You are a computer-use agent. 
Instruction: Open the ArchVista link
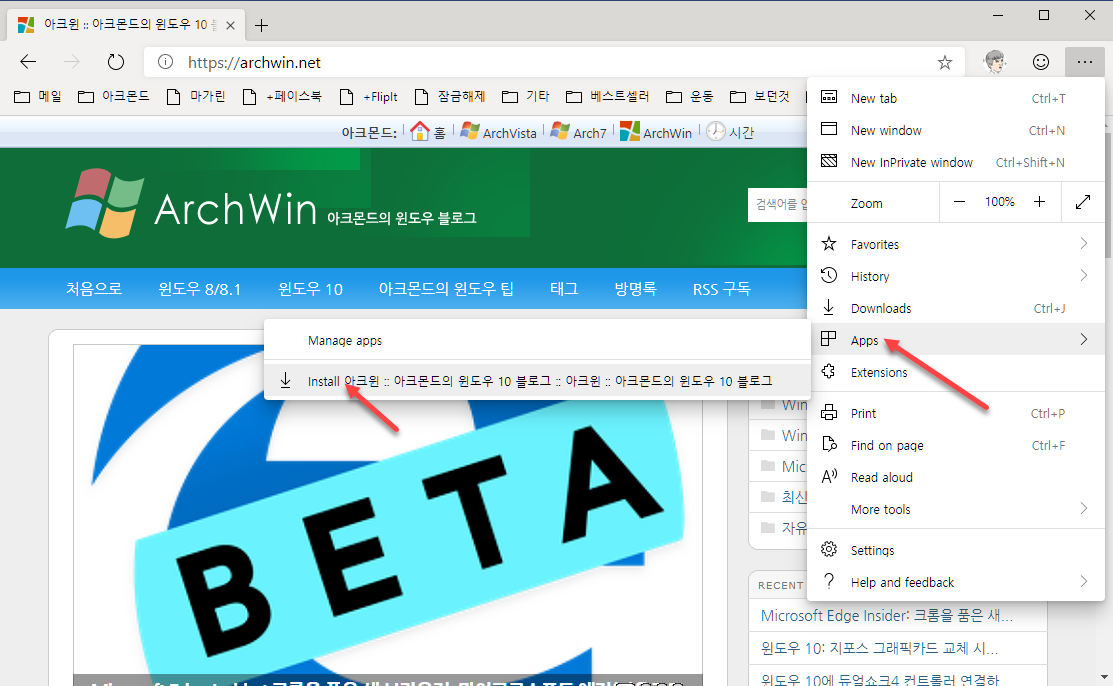click(498, 131)
